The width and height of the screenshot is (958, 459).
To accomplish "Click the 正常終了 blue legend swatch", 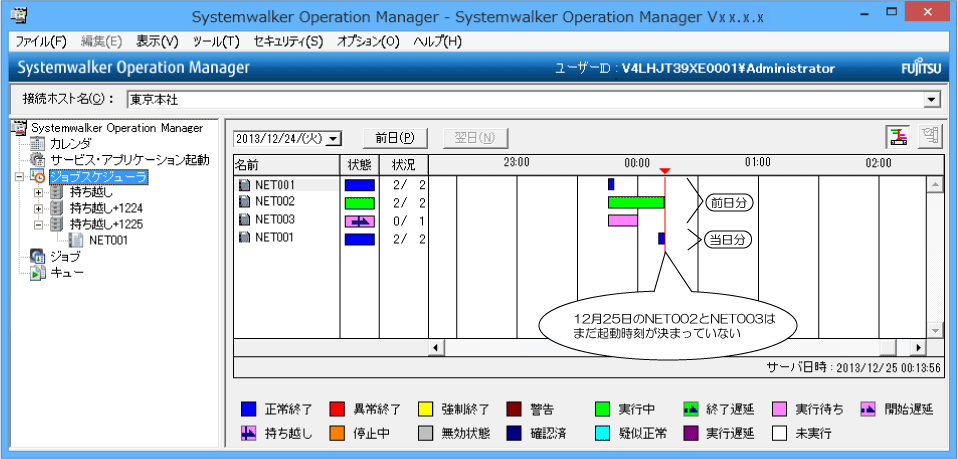I will point(249,409).
